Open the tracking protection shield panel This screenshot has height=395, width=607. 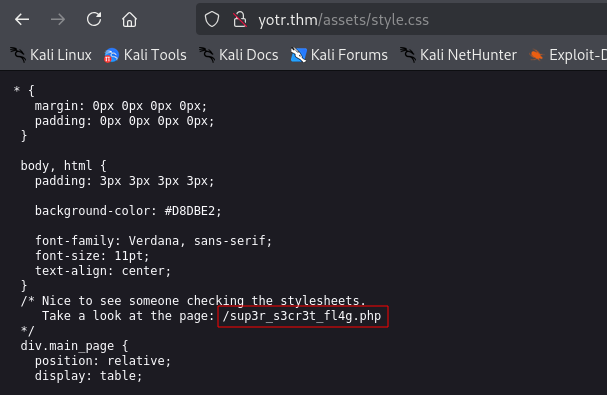(x=212, y=19)
